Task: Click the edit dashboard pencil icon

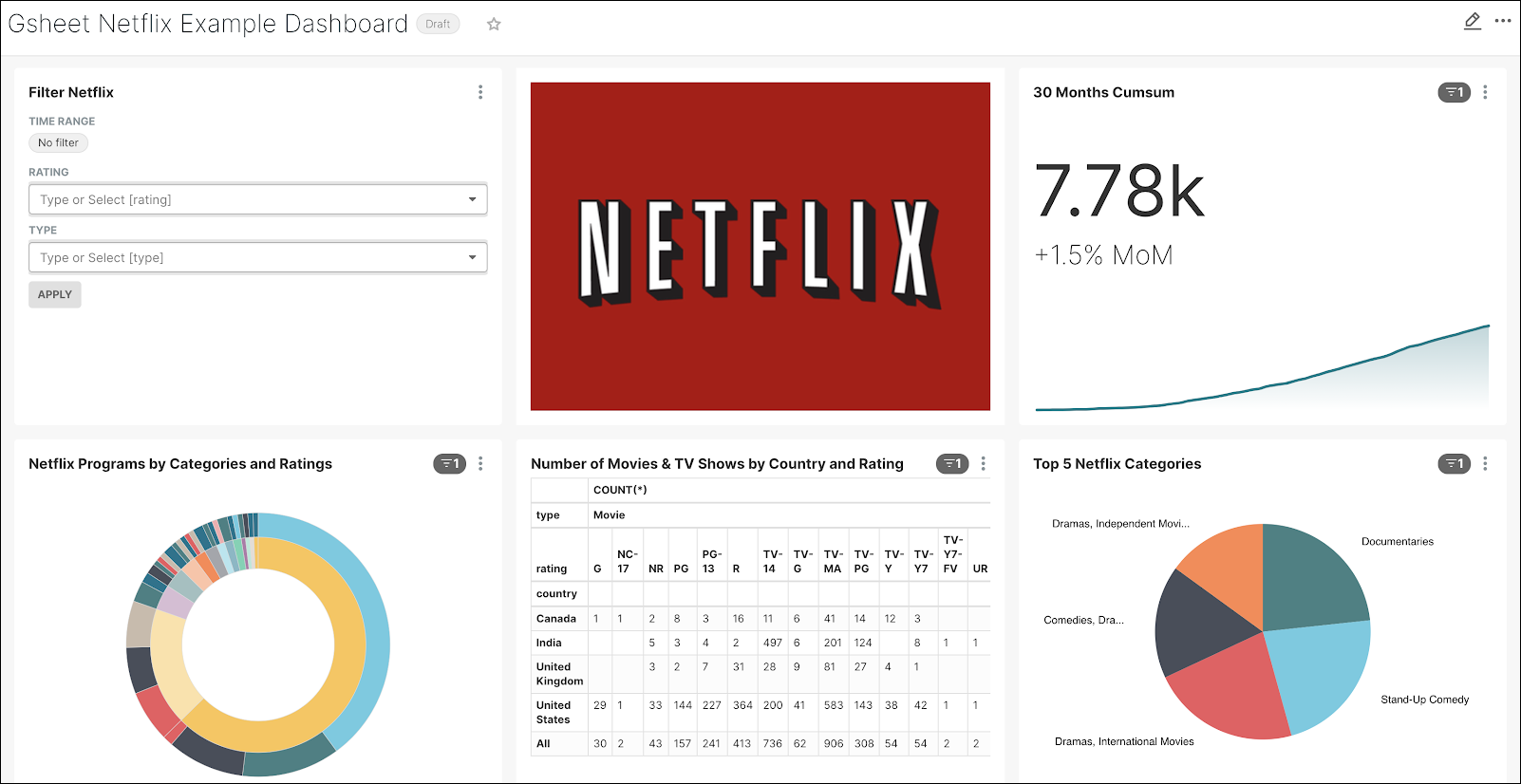Action: (1473, 21)
